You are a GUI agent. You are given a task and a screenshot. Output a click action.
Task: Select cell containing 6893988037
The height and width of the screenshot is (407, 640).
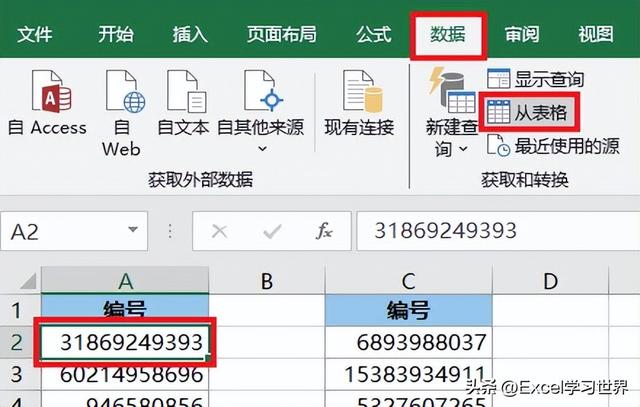pos(409,342)
